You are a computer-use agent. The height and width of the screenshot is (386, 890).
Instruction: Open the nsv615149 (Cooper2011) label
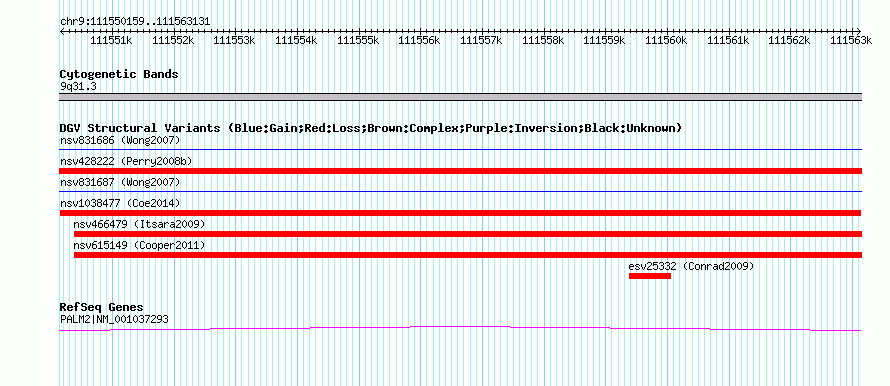139,245
